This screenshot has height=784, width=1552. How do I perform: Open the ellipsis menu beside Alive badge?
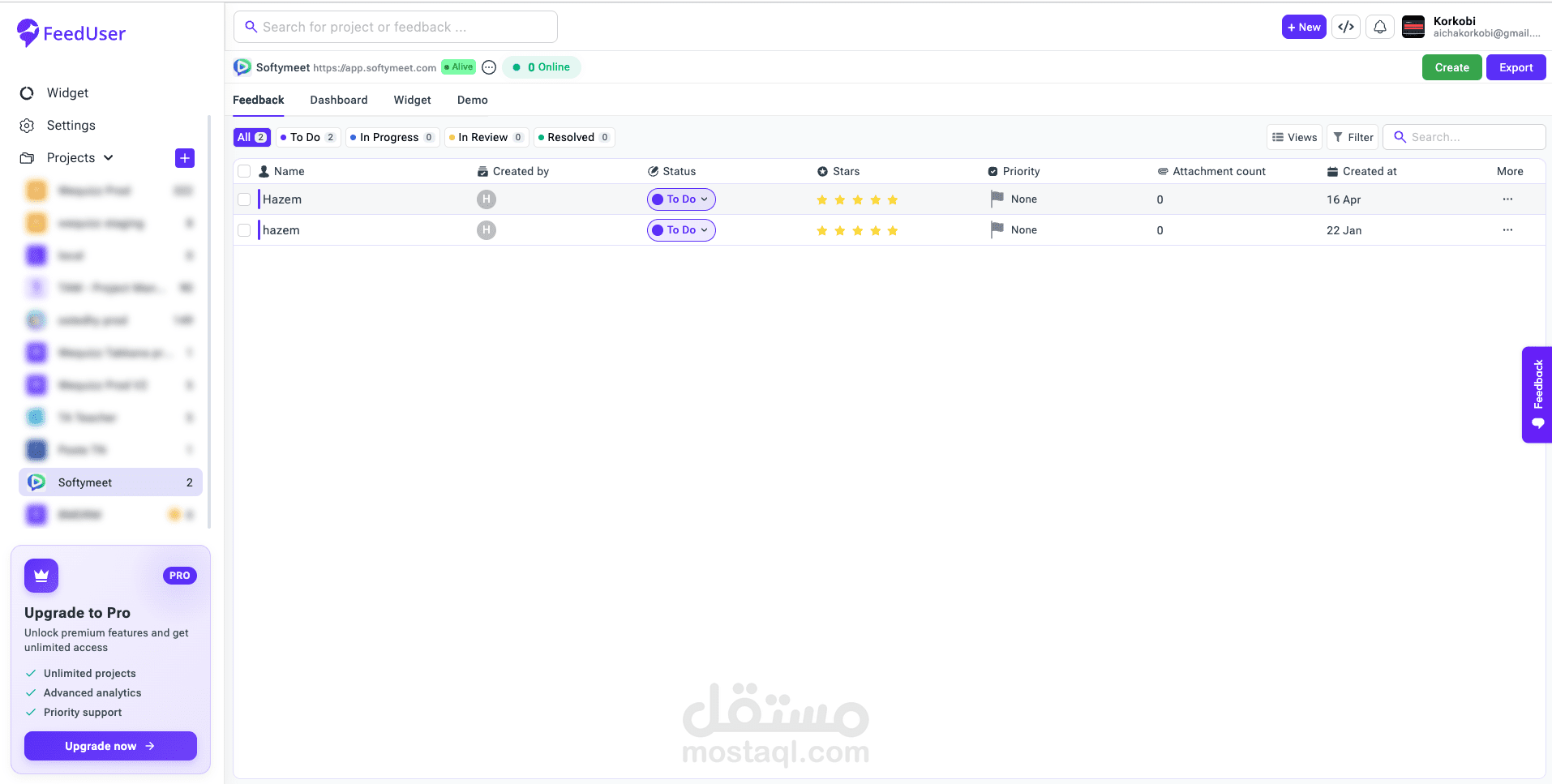point(489,67)
